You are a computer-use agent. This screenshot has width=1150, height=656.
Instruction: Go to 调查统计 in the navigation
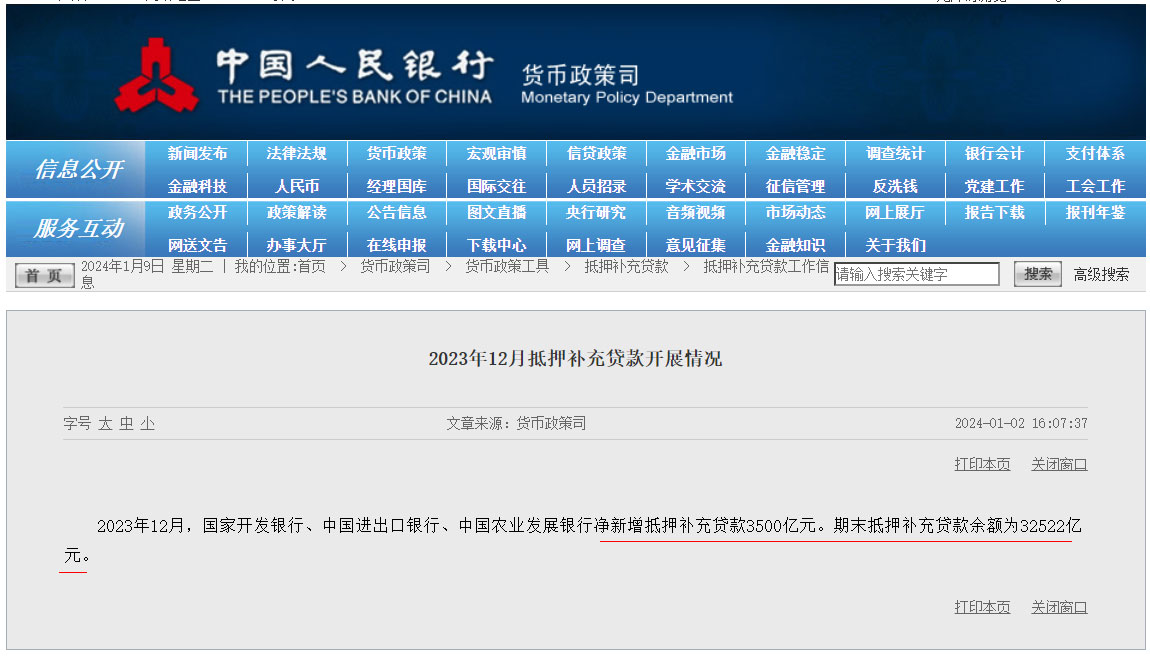(x=896, y=153)
